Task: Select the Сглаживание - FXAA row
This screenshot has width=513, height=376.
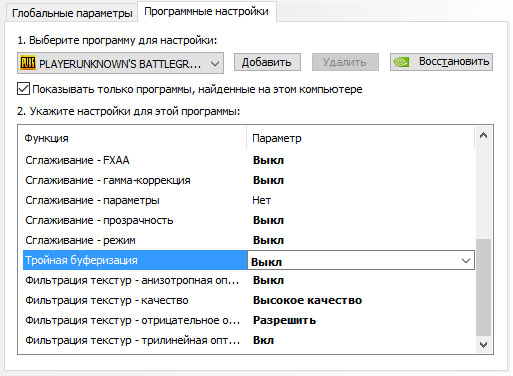Action: pos(249,160)
